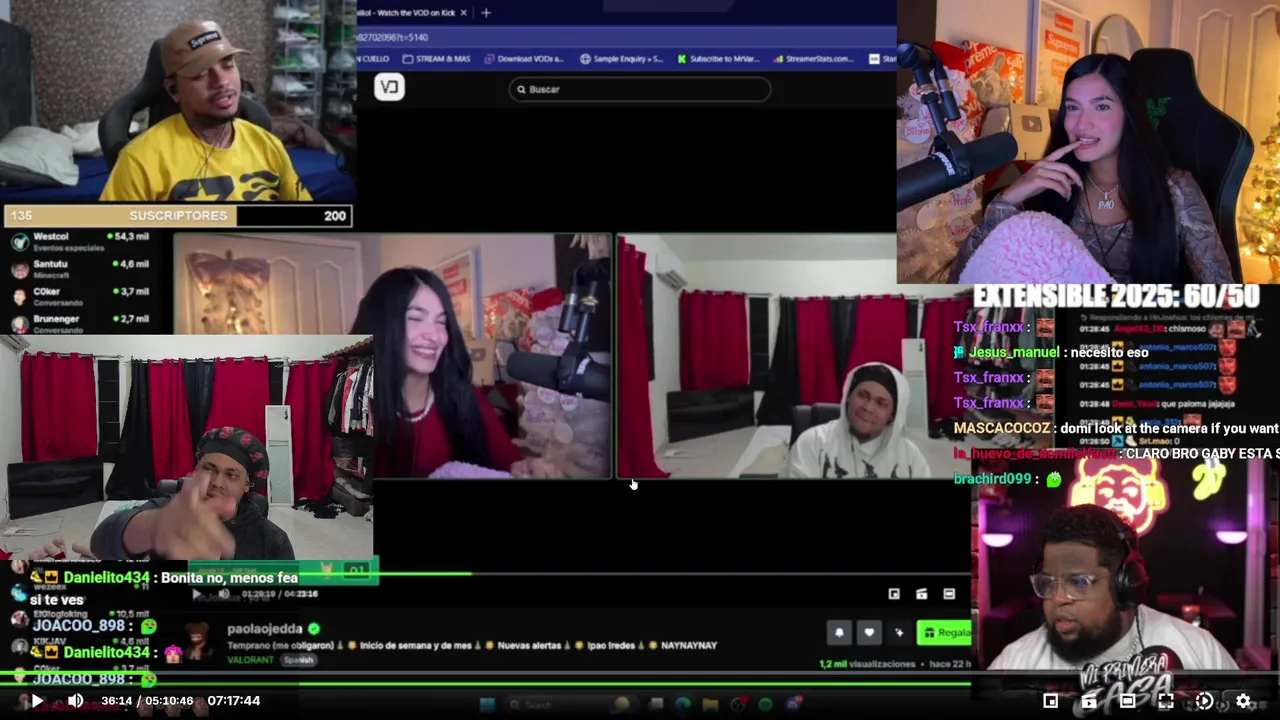Open the StreamerStats.com bookmark
Viewport: 1280px width, 720px height.
coord(813,59)
